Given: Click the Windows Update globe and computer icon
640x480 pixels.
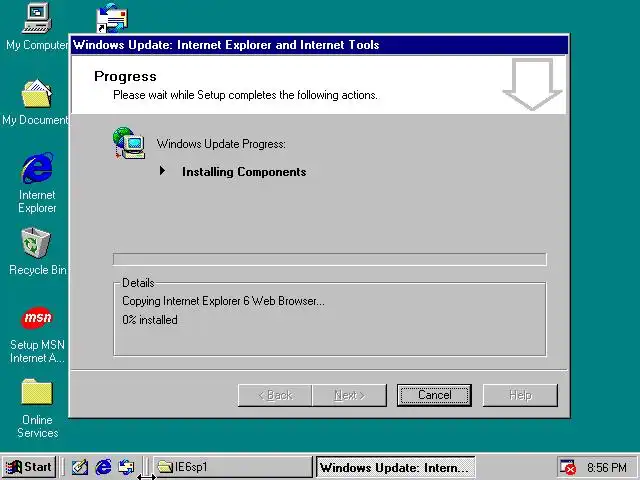Looking at the screenshot, I should point(129,143).
